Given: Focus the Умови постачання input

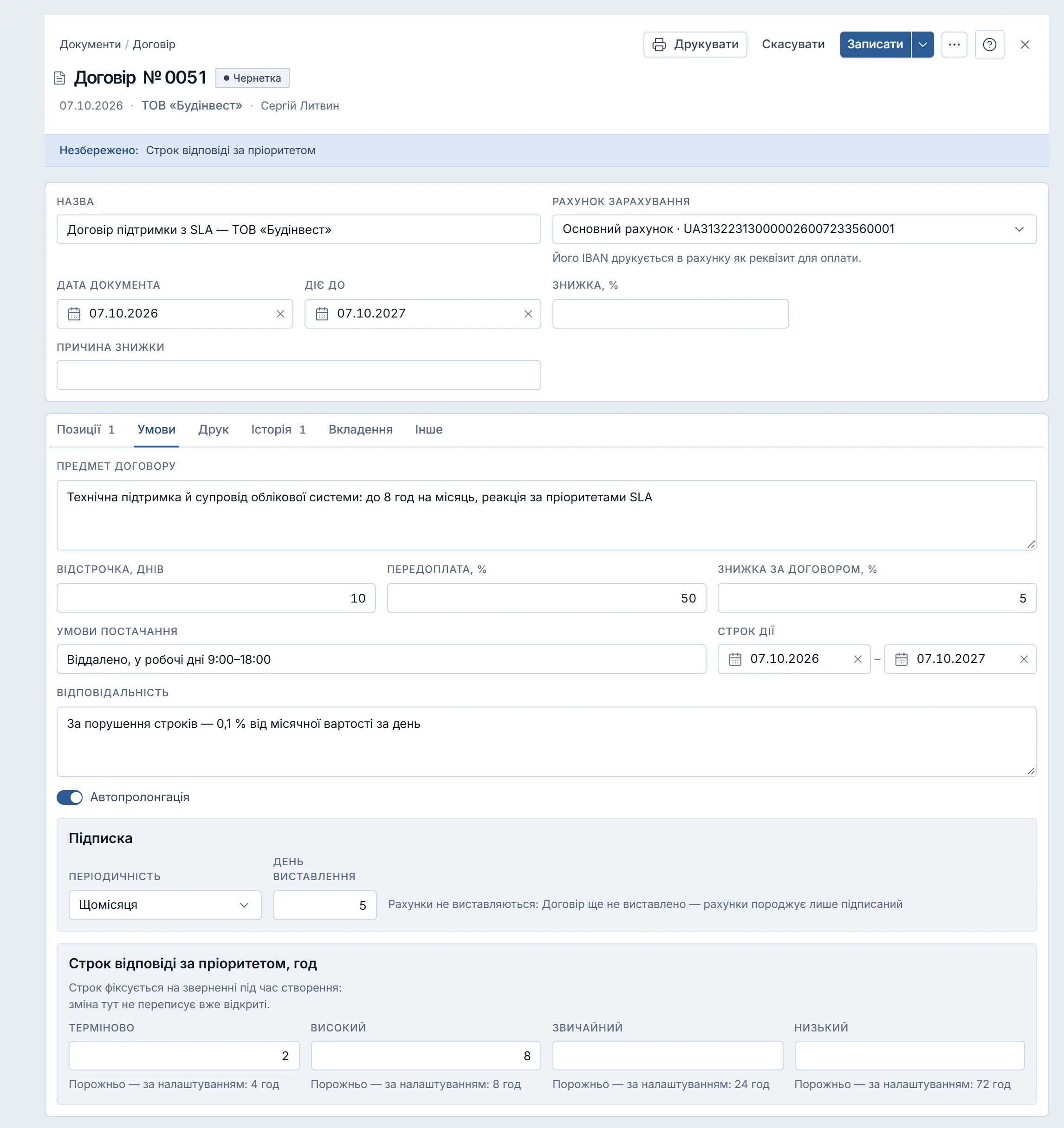Looking at the screenshot, I should (x=381, y=659).
